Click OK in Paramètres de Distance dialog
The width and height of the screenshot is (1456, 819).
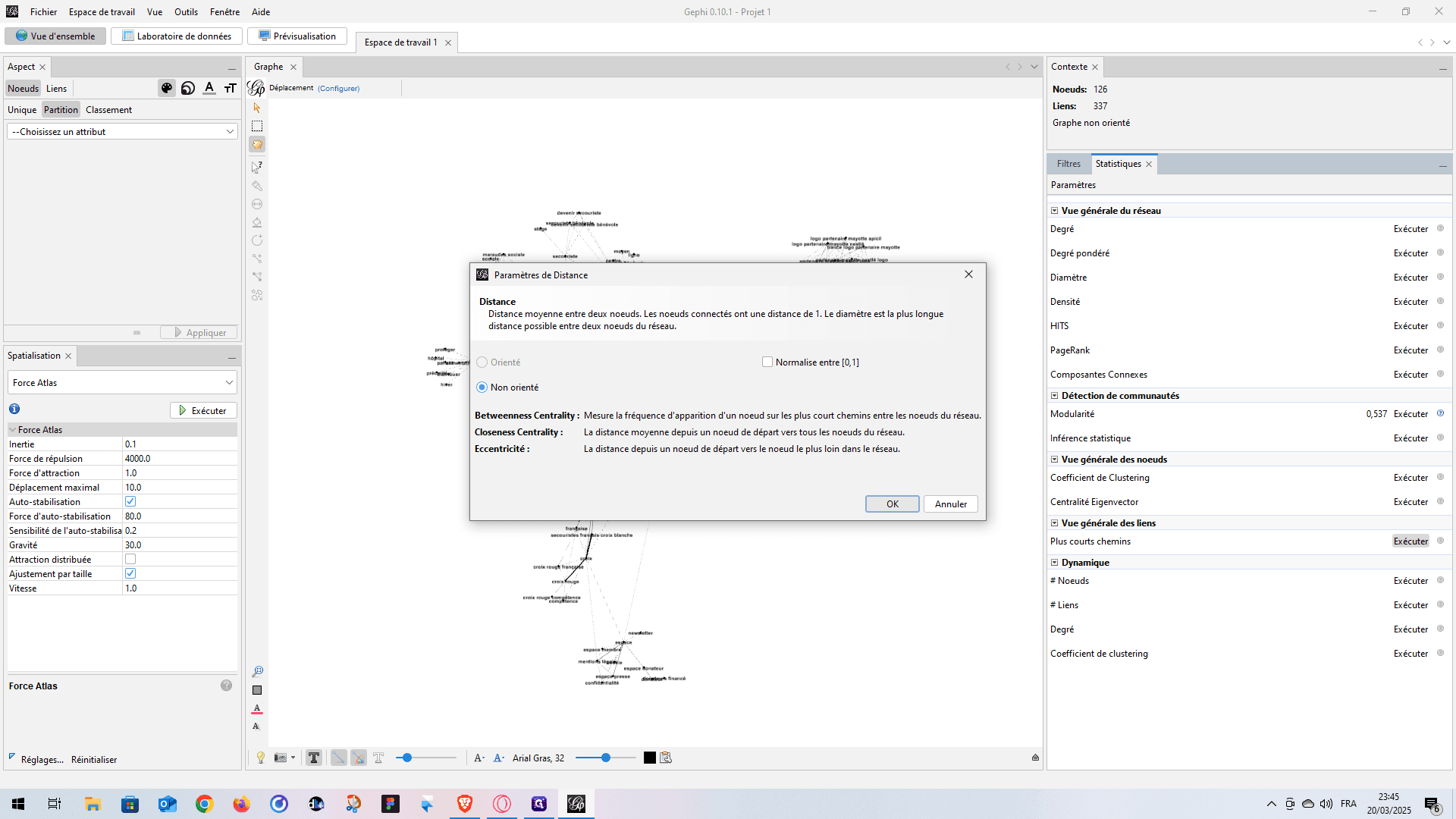tap(893, 504)
